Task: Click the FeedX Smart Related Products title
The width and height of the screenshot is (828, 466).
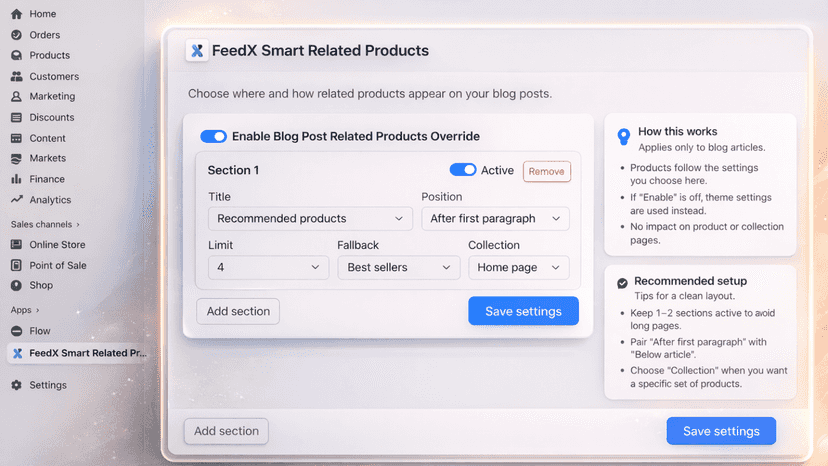Action: pos(321,51)
